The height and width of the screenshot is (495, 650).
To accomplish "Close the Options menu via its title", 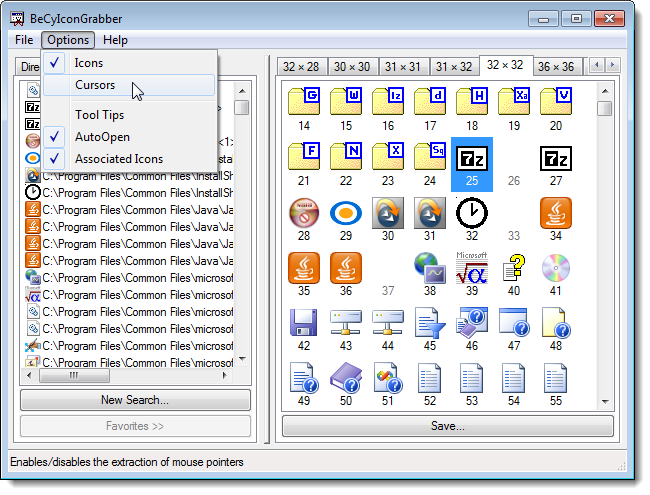I will (x=68, y=40).
